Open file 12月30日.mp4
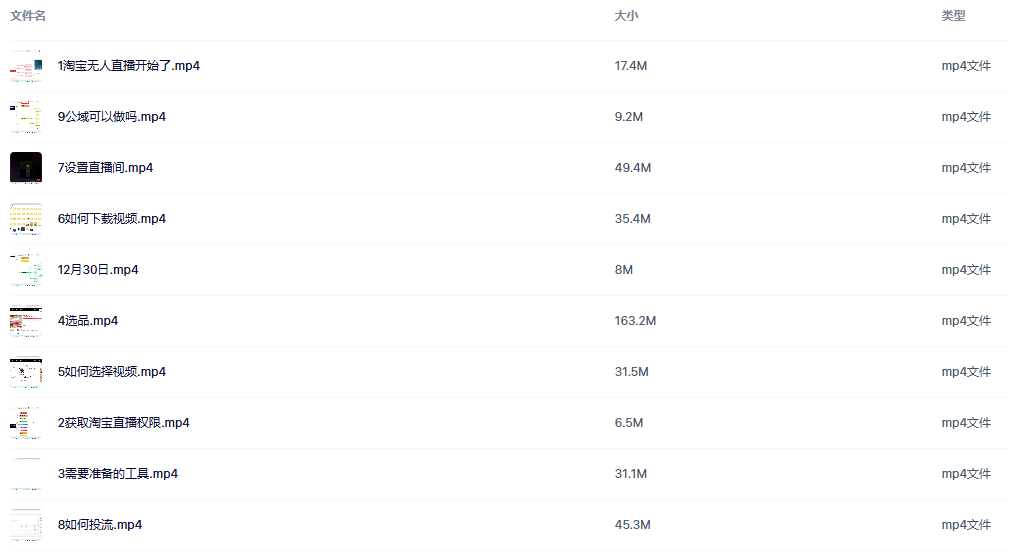This screenshot has width=1009, height=554. pos(98,270)
